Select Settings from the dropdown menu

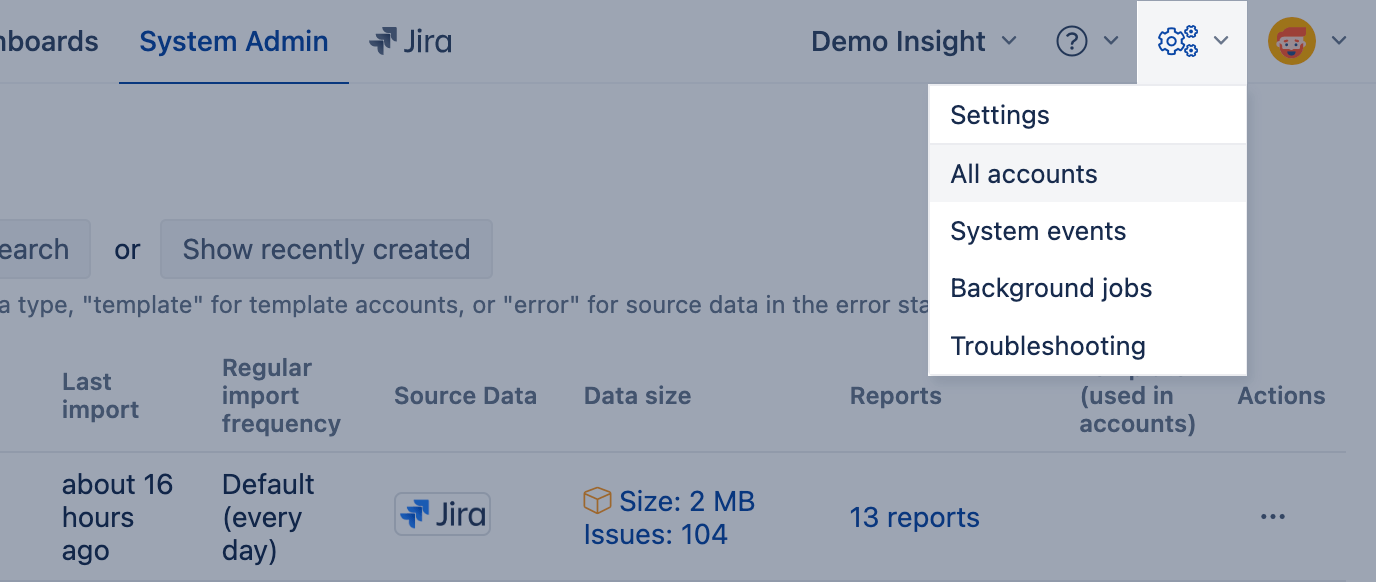1000,115
